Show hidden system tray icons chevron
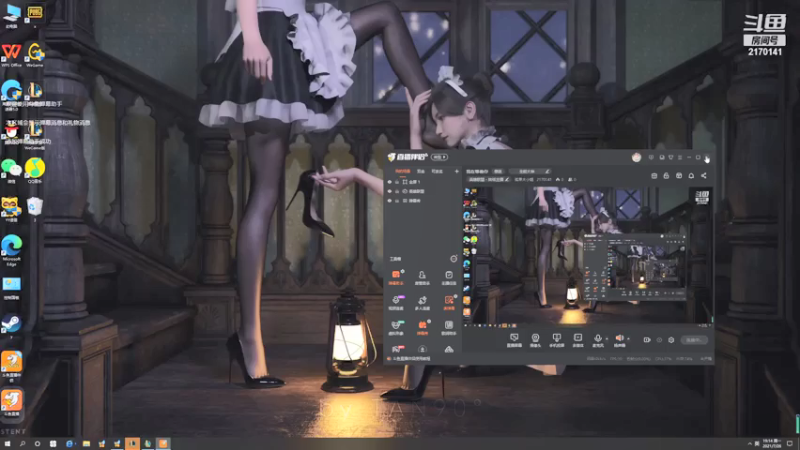The width and height of the screenshot is (800, 450). (749, 444)
